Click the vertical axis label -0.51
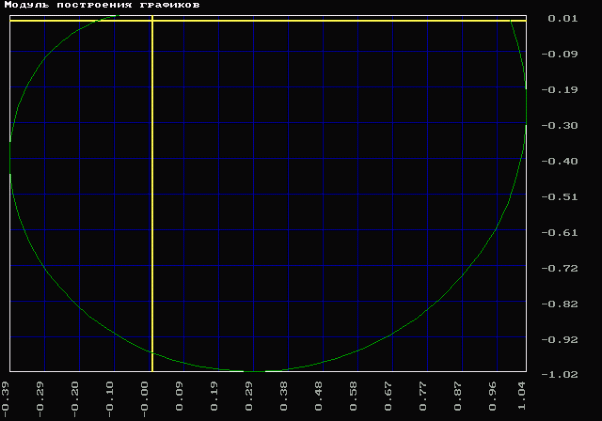The height and width of the screenshot is (421, 602). coord(559,197)
